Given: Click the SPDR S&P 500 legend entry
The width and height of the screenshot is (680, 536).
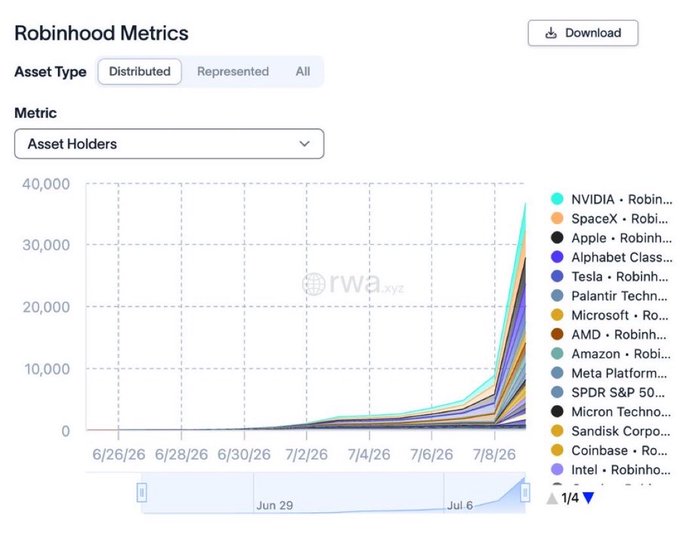Looking at the screenshot, I should click(x=608, y=392).
